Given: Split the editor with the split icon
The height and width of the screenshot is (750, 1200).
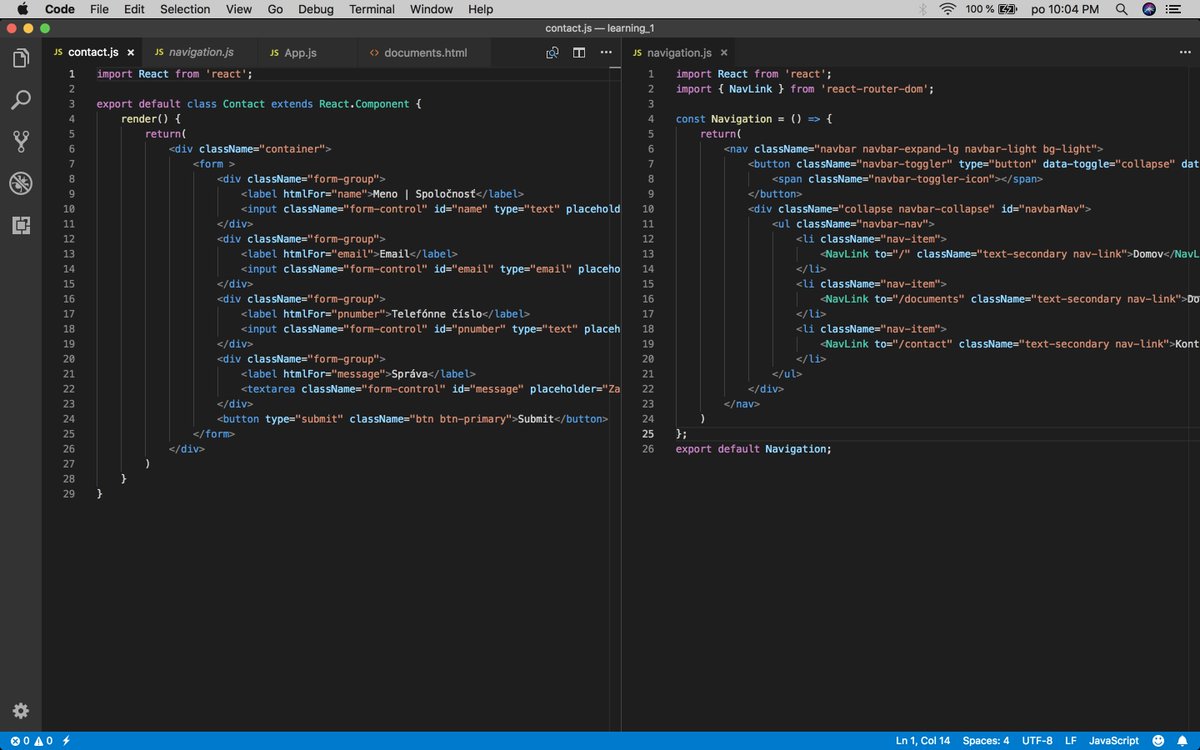Looking at the screenshot, I should [x=578, y=53].
